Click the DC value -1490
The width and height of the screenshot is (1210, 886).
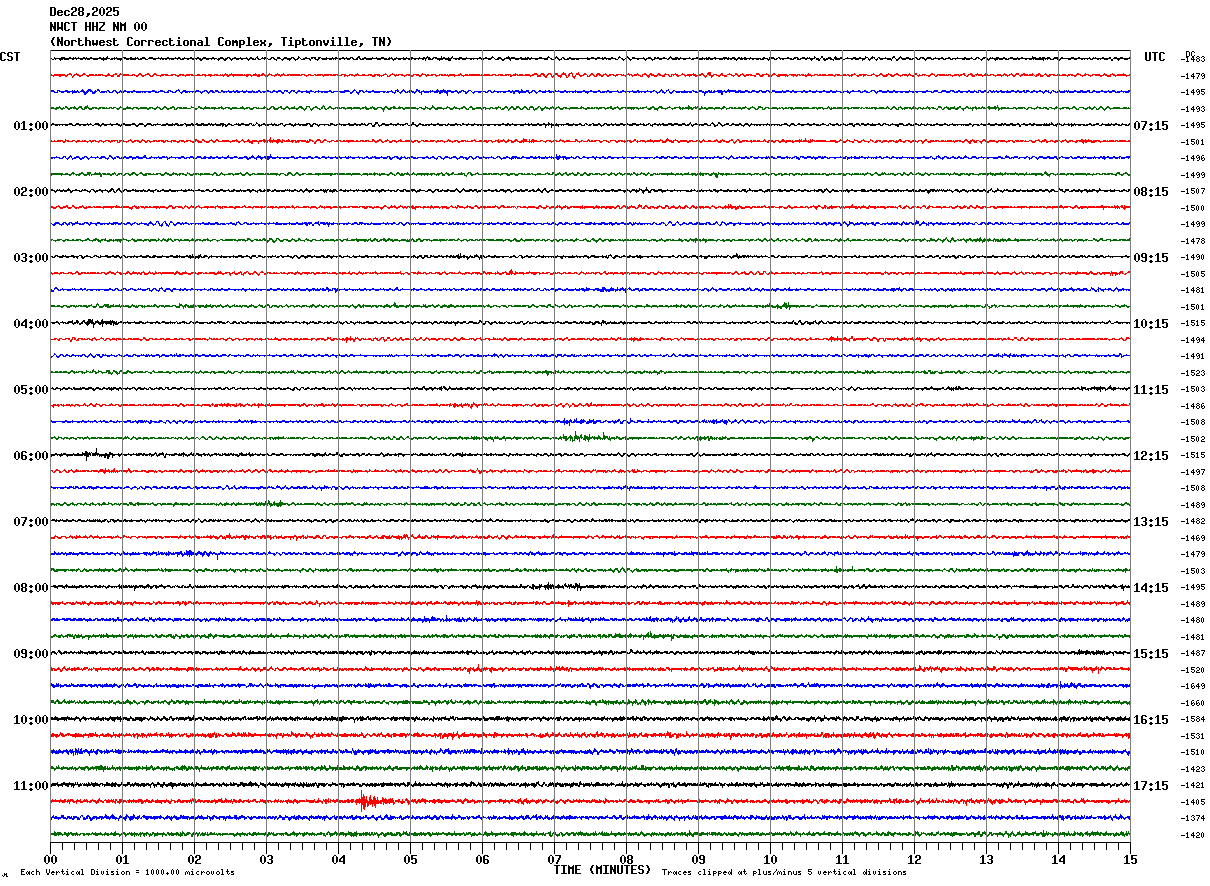[1193, 258]
